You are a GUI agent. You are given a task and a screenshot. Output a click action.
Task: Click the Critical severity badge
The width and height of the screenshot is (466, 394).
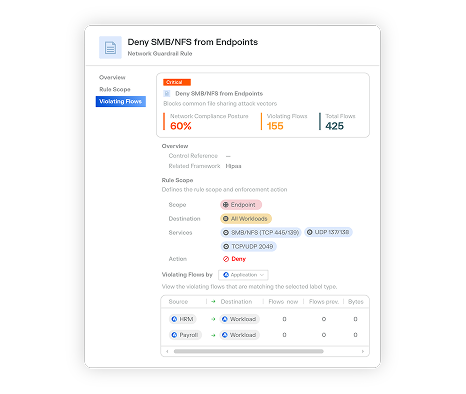pos(177,82)
